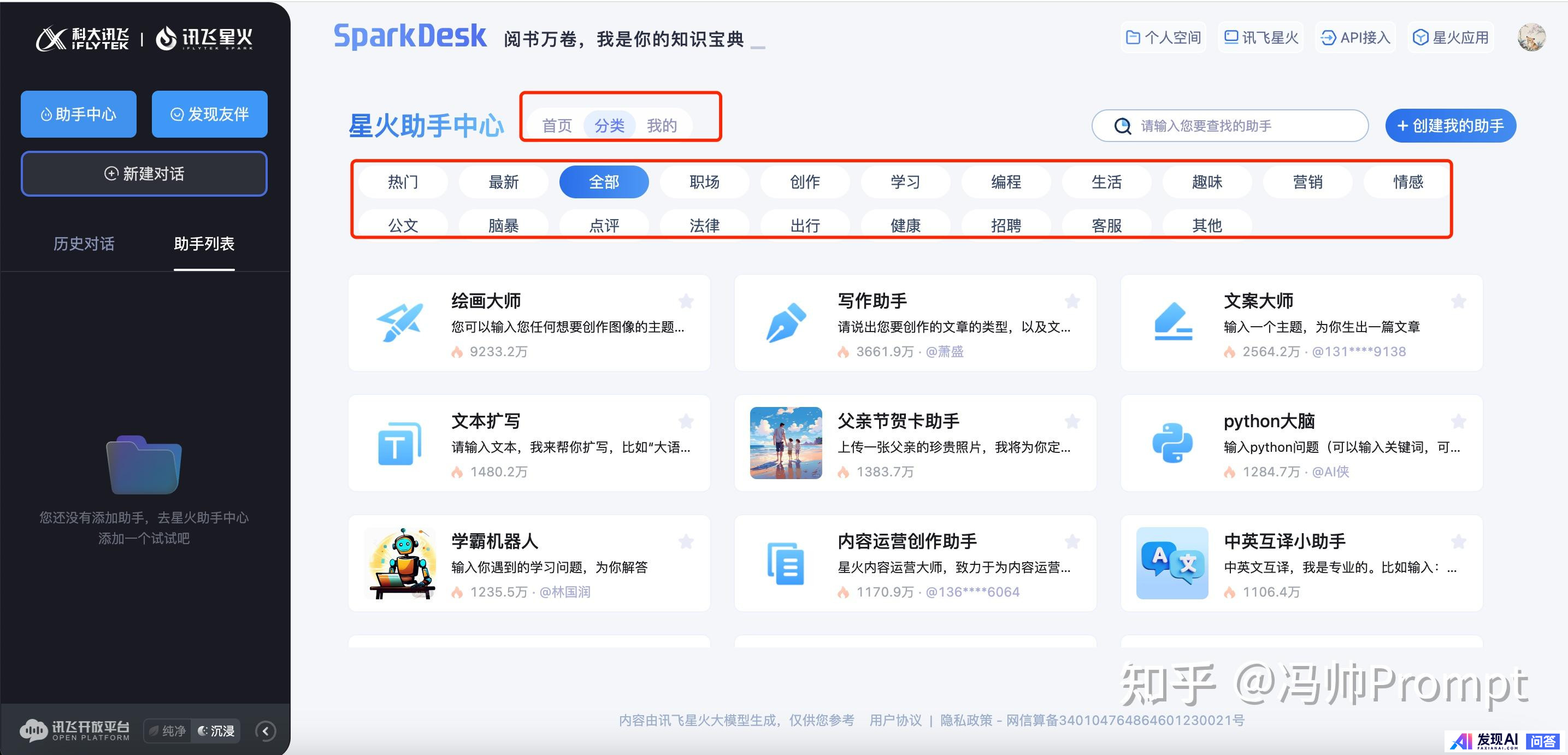Viewport: 1568px width, 755px height.
Task: Open 讯飞星火 from top bar
Action: [1260, 38]
